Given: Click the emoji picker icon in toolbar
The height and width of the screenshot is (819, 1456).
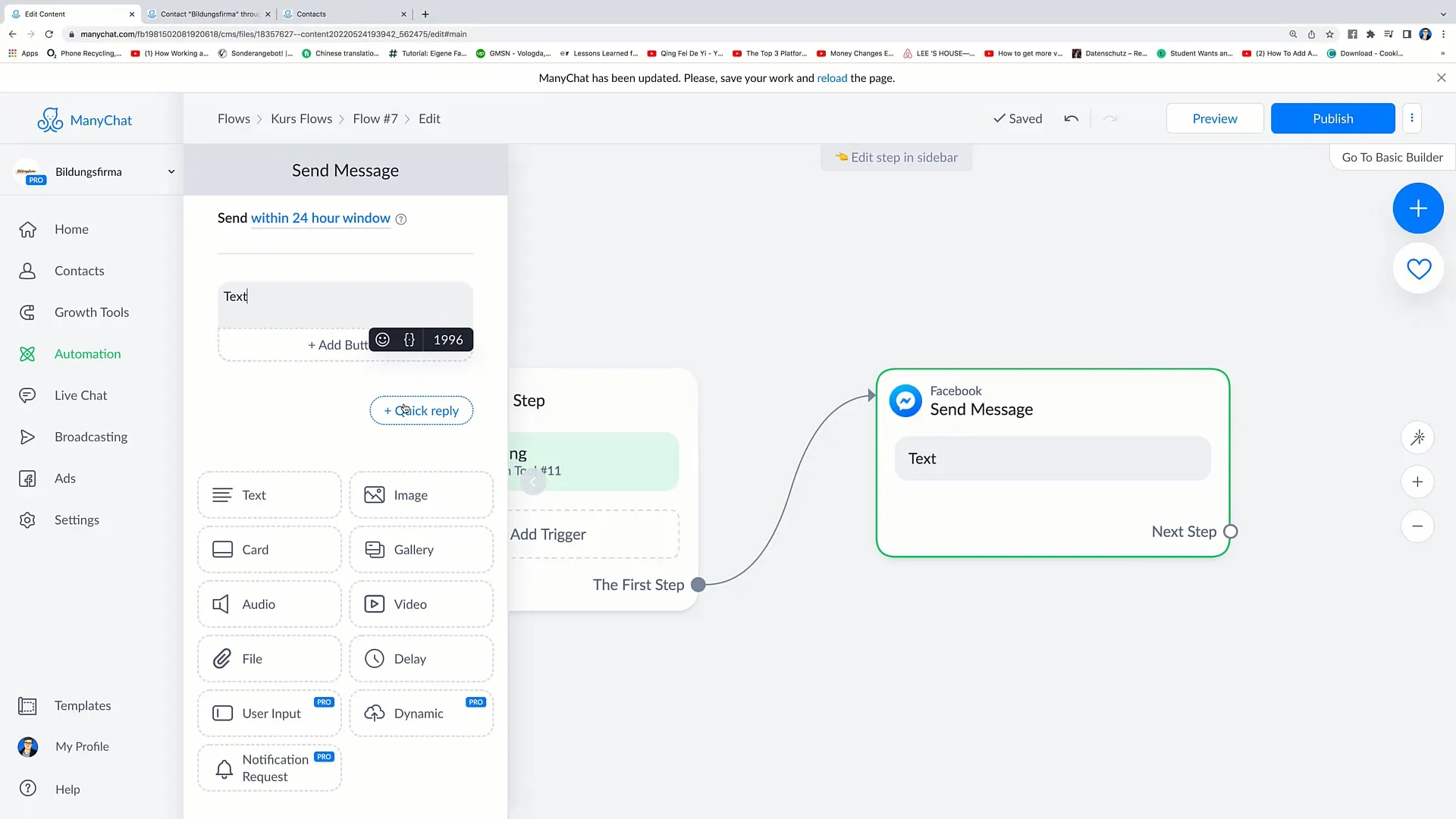Looking at the screenshot, I should (x=382, y=339).
